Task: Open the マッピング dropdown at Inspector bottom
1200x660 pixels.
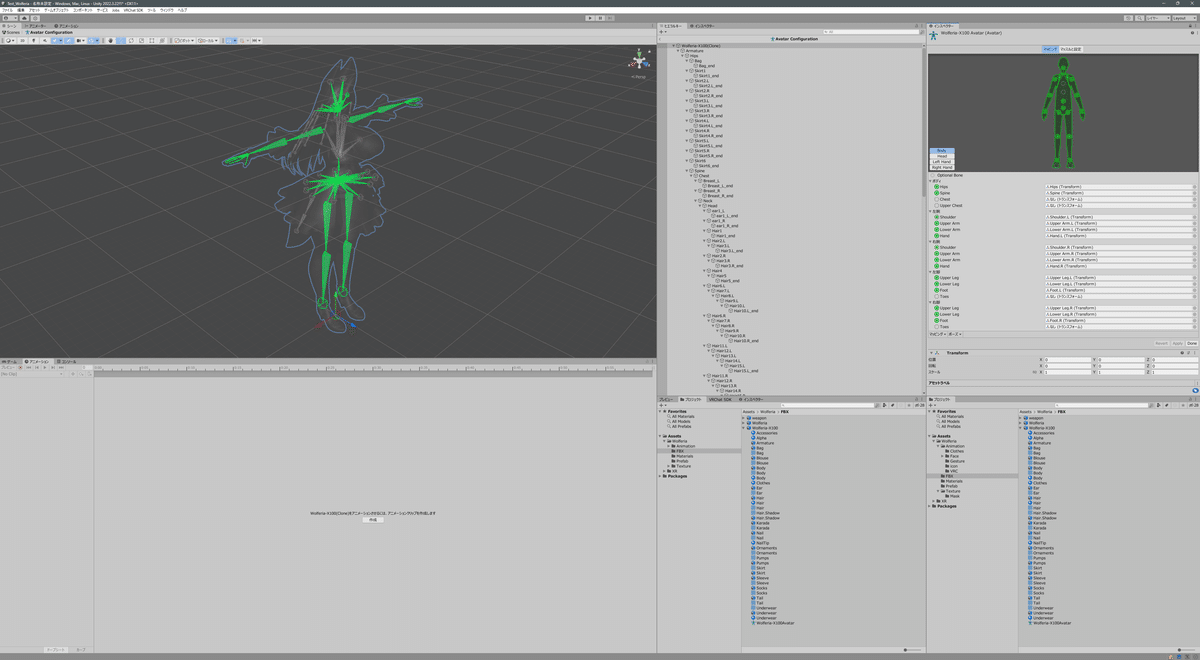Action: [x=938, y=334]
